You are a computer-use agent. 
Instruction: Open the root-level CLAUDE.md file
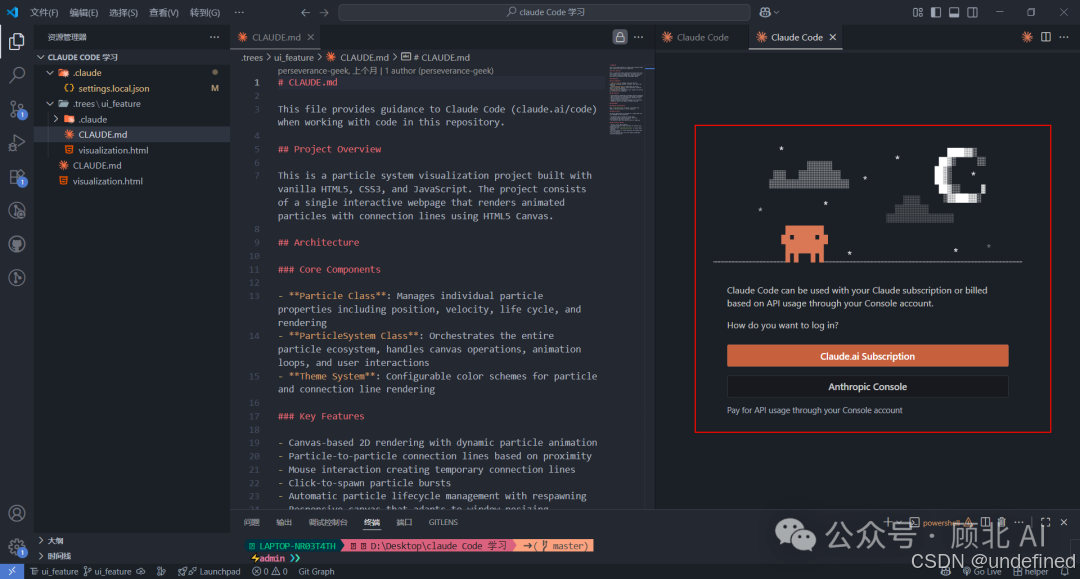coord(132,165)
